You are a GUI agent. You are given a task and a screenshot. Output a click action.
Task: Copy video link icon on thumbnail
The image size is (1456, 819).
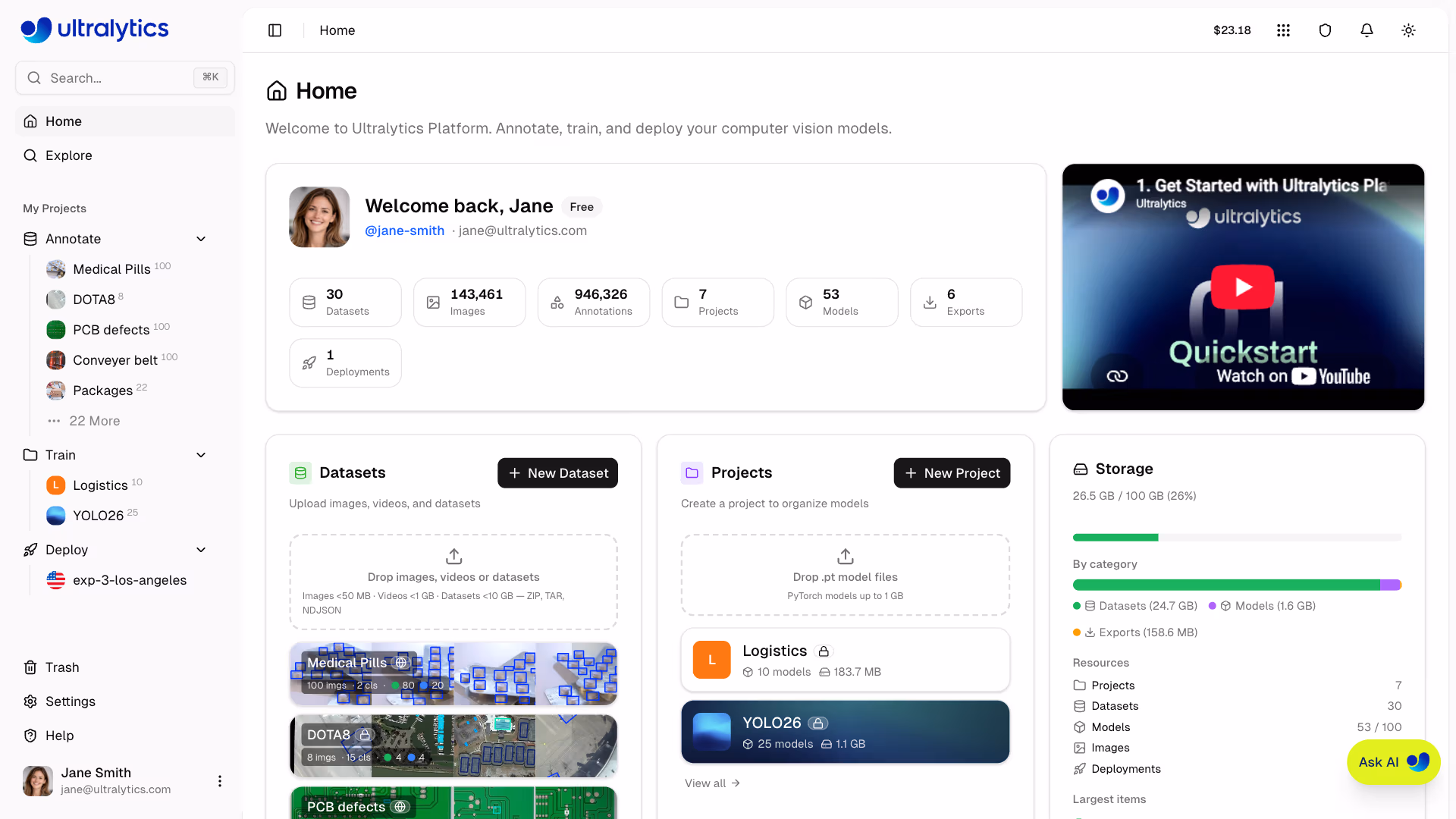[1117, 376]
